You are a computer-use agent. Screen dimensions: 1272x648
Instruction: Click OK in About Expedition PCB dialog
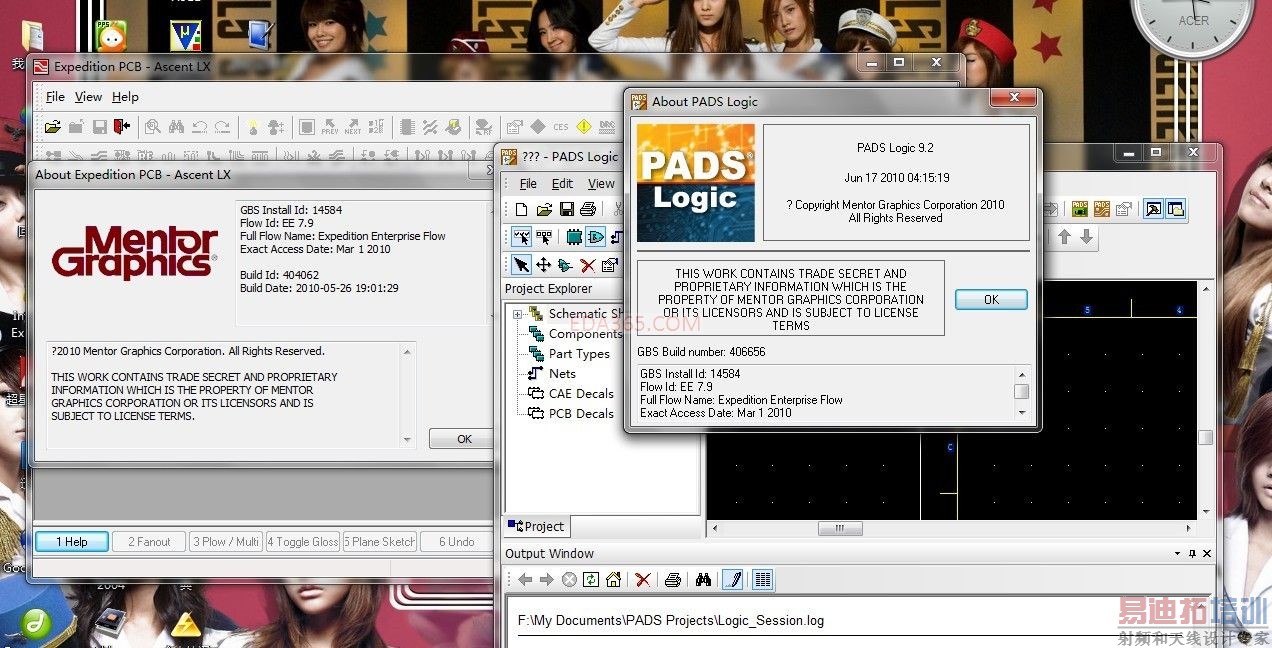(x=463, y=439)
